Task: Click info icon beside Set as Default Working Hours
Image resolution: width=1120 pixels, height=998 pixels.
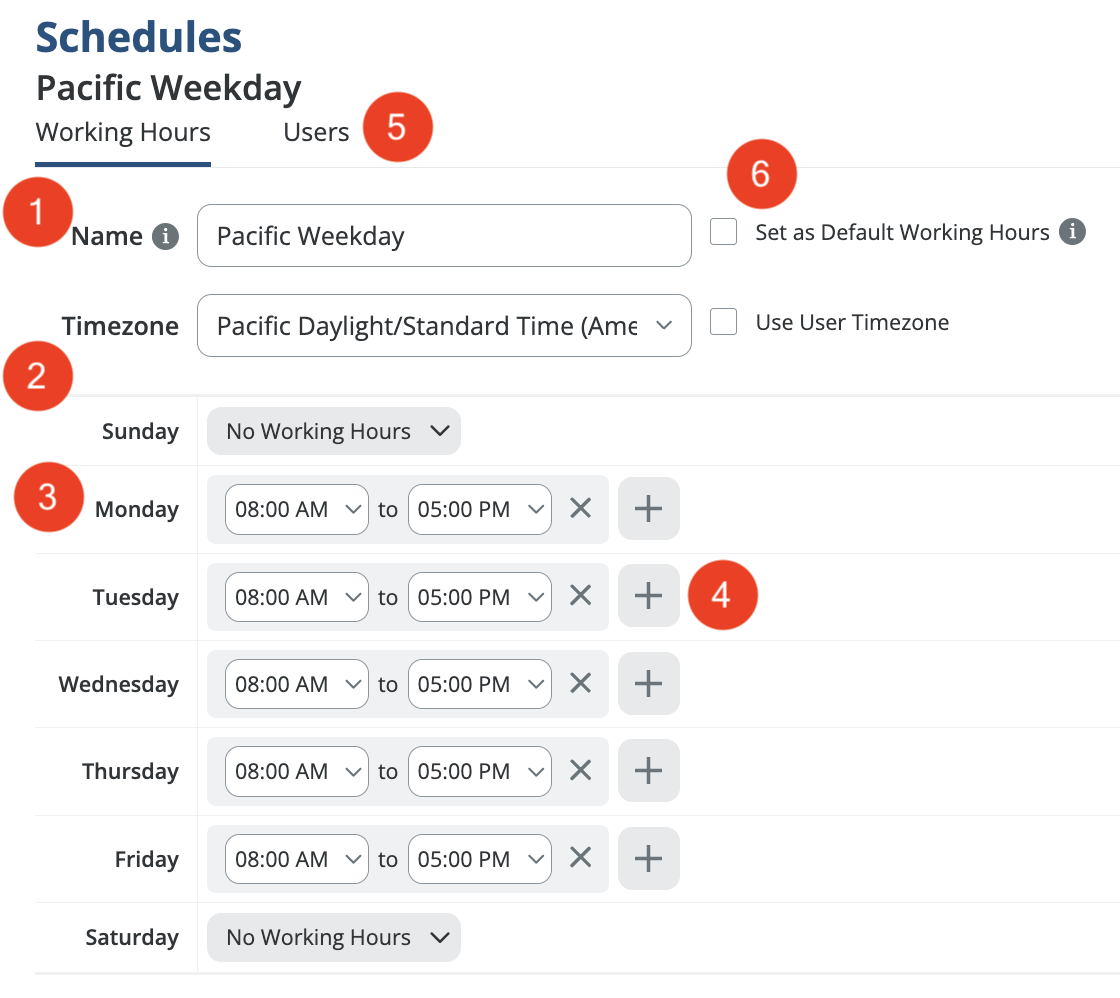Action: [1073, 232]
